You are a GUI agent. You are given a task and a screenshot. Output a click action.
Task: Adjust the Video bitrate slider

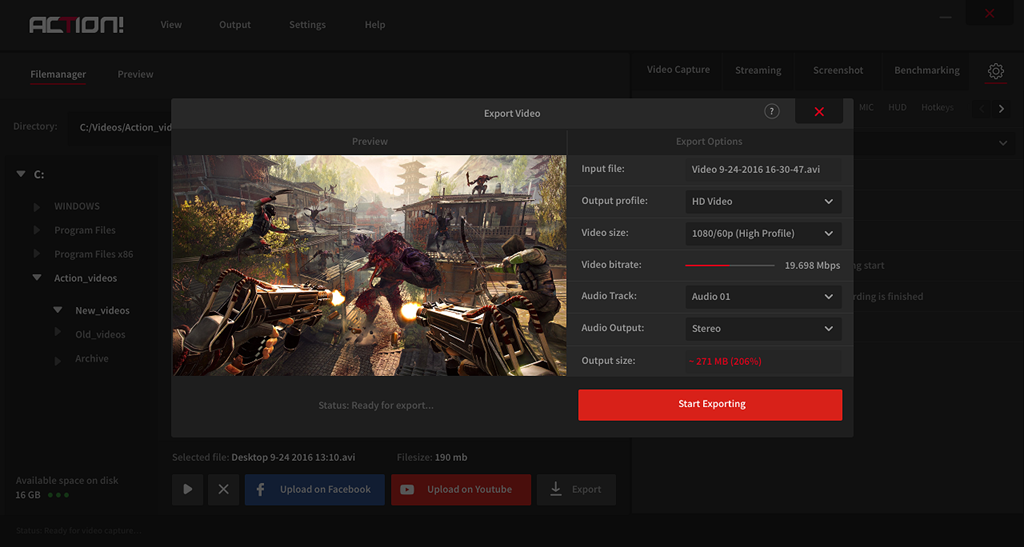coord(730,265)
